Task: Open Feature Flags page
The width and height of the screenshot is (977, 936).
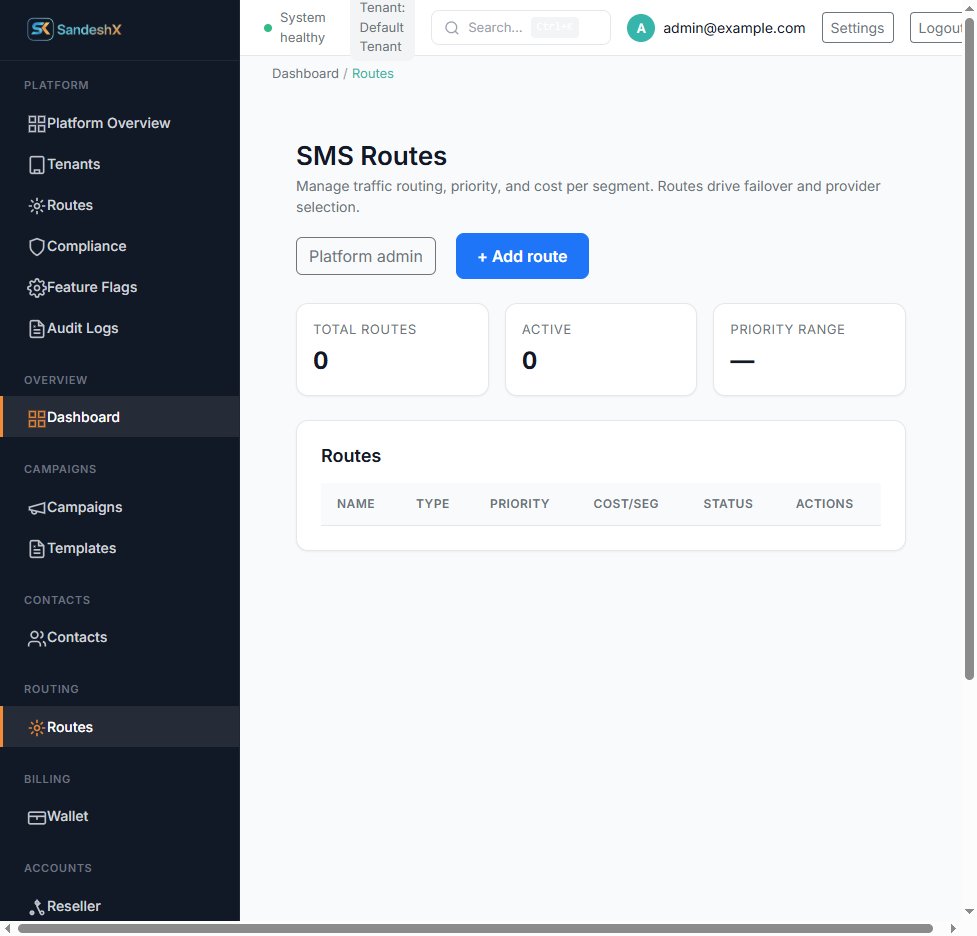Action: (120, 288)
